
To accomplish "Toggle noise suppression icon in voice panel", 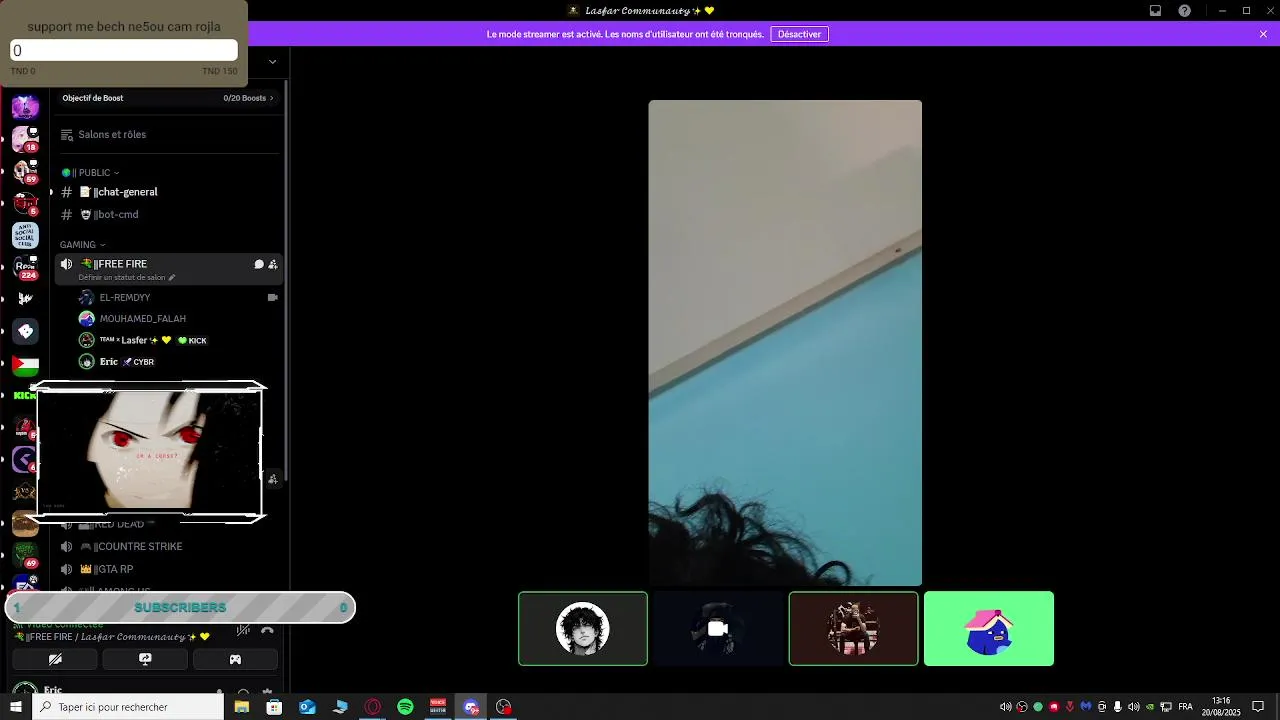I will (x=243, y=631).
